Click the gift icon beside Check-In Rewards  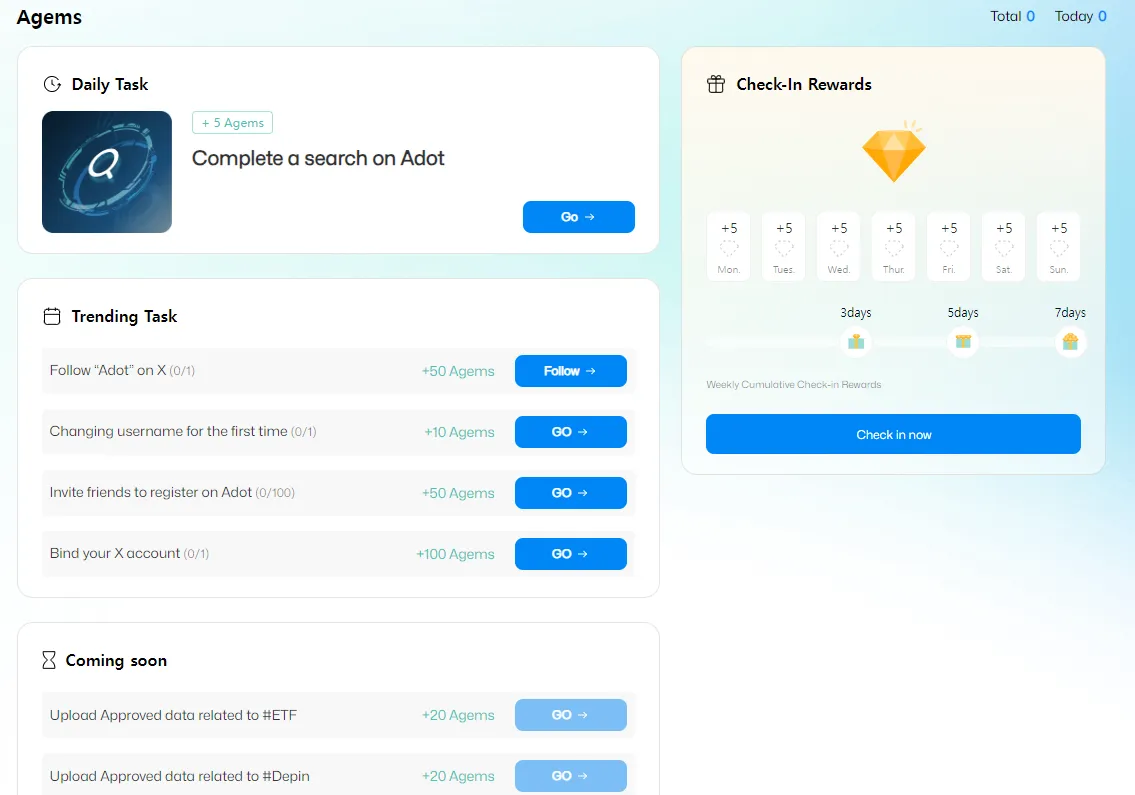[x=716, y=85]
